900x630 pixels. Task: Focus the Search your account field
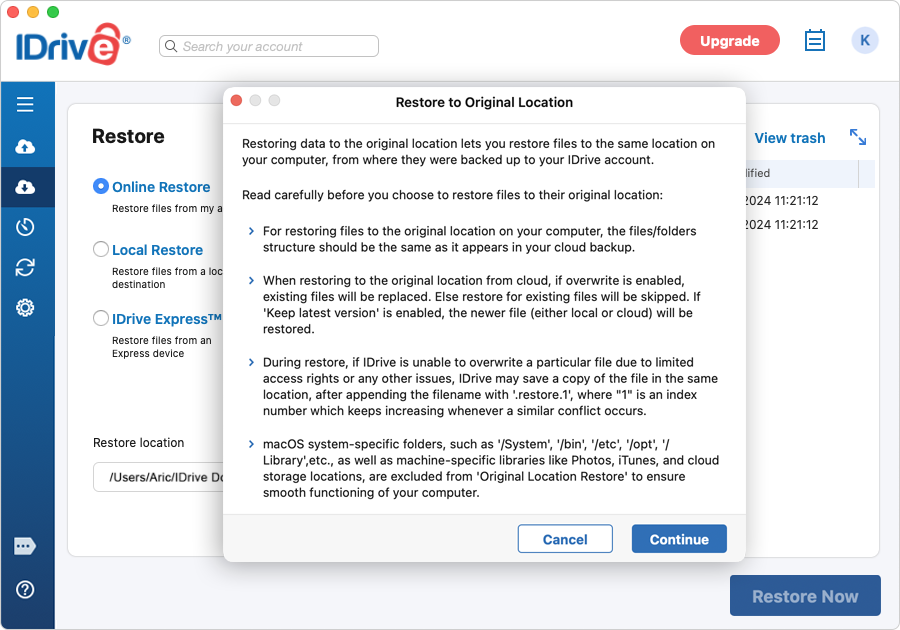tap(270, 46)
